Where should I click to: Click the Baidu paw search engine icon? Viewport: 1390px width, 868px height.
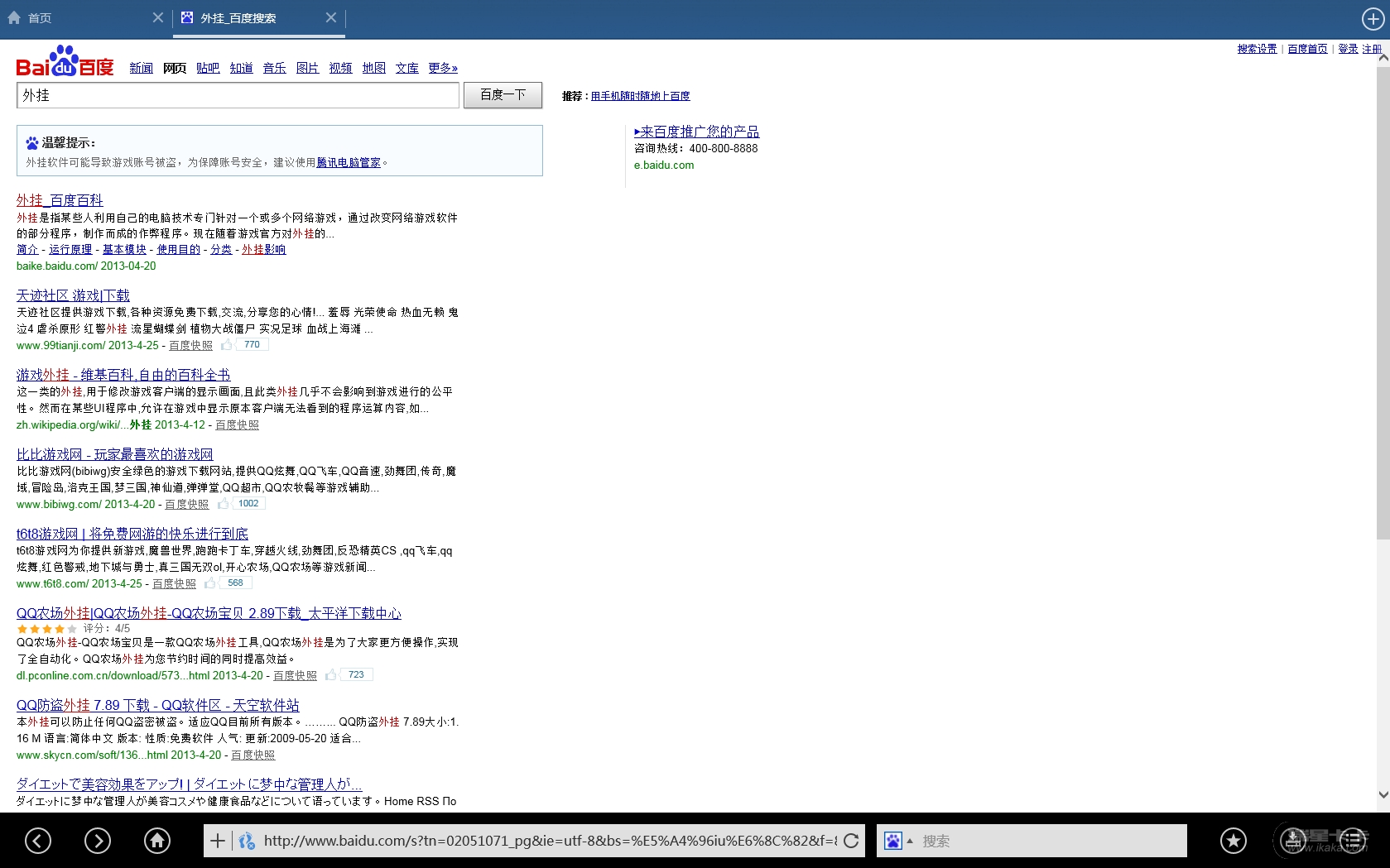point(892,841)
